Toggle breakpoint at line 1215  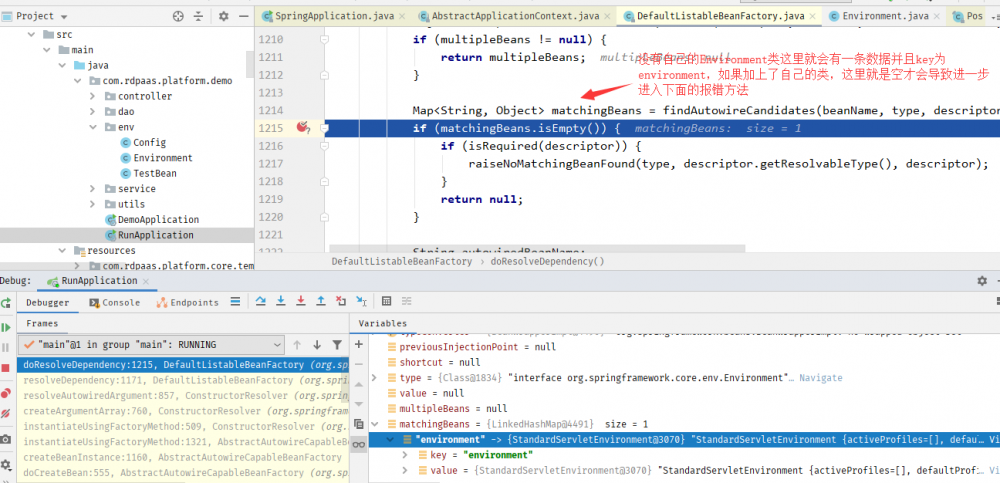point(302,128)
